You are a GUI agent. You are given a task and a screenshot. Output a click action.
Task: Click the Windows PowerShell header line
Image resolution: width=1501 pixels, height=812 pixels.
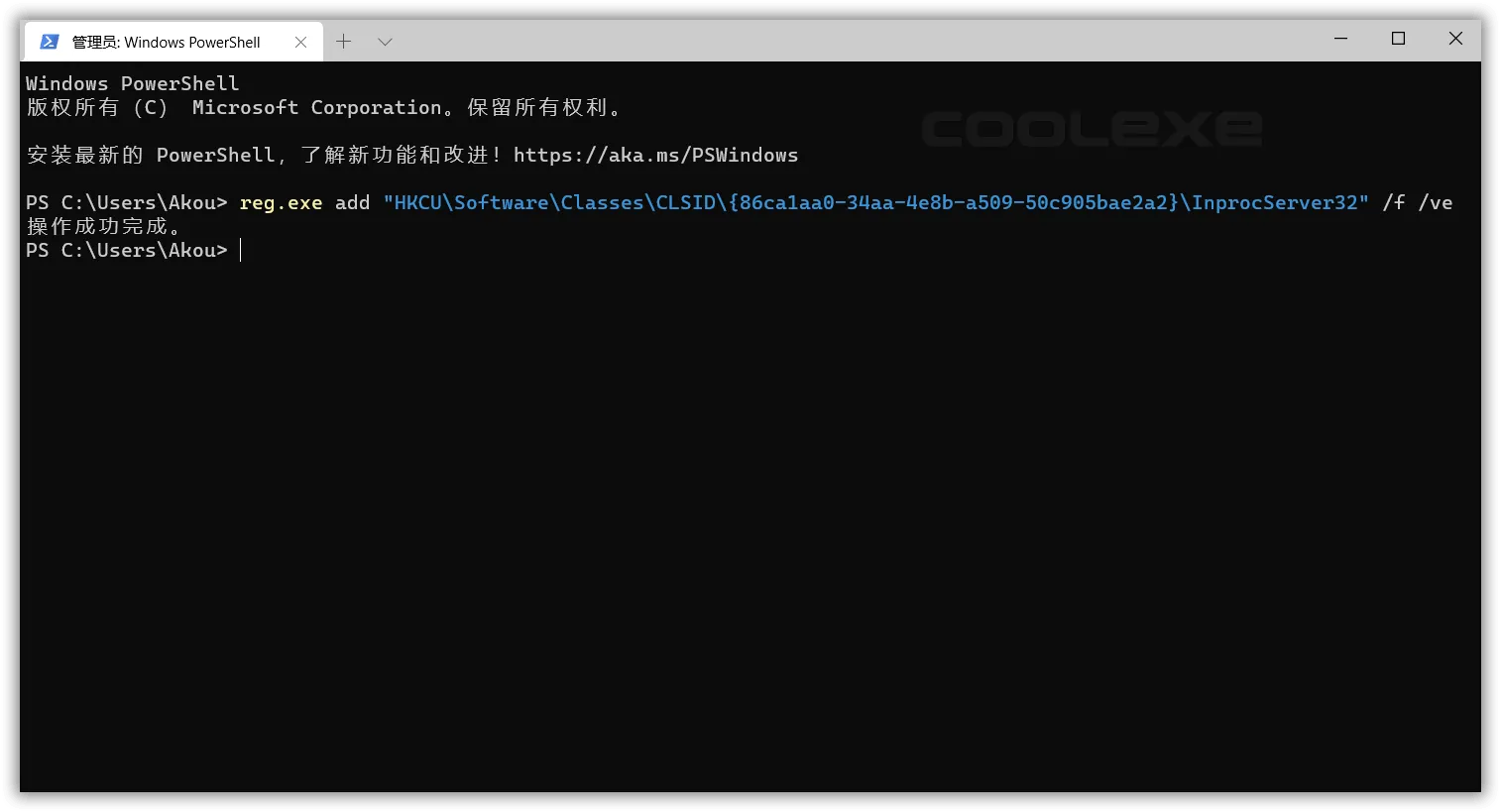coord(132,84)
